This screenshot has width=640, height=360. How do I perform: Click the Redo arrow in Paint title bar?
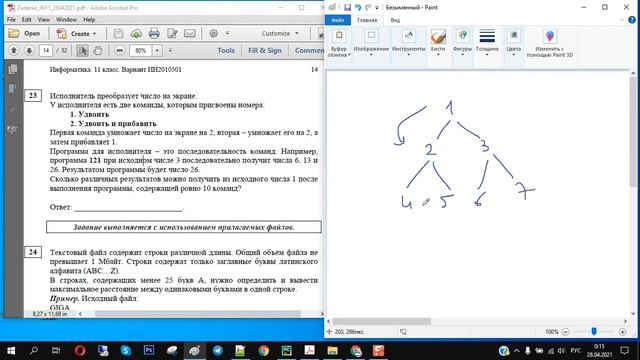point(368,7)
